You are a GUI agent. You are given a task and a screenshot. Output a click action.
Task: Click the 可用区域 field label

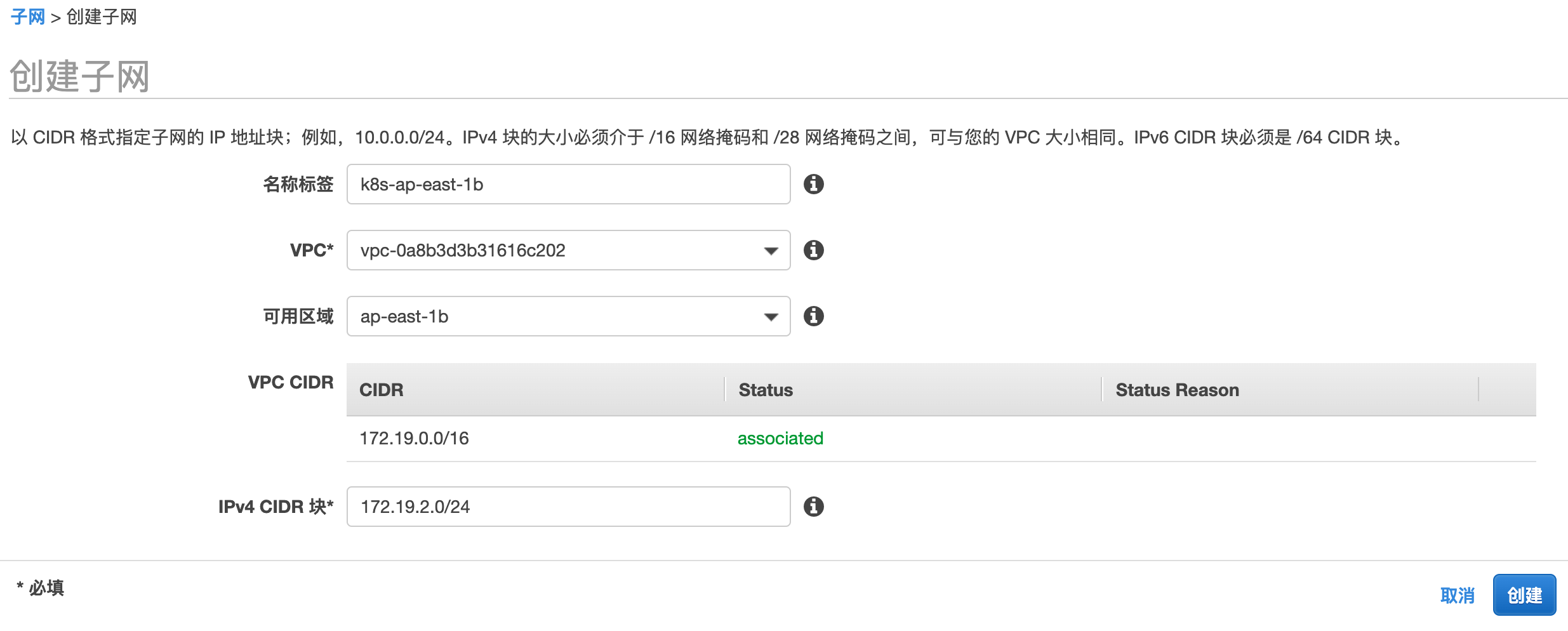(298, 316)
